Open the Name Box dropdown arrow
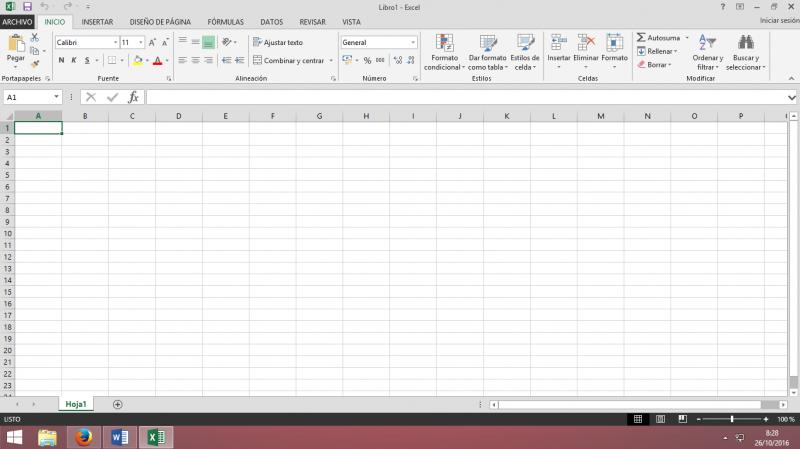Screen dimensions: 800x449 56,97
